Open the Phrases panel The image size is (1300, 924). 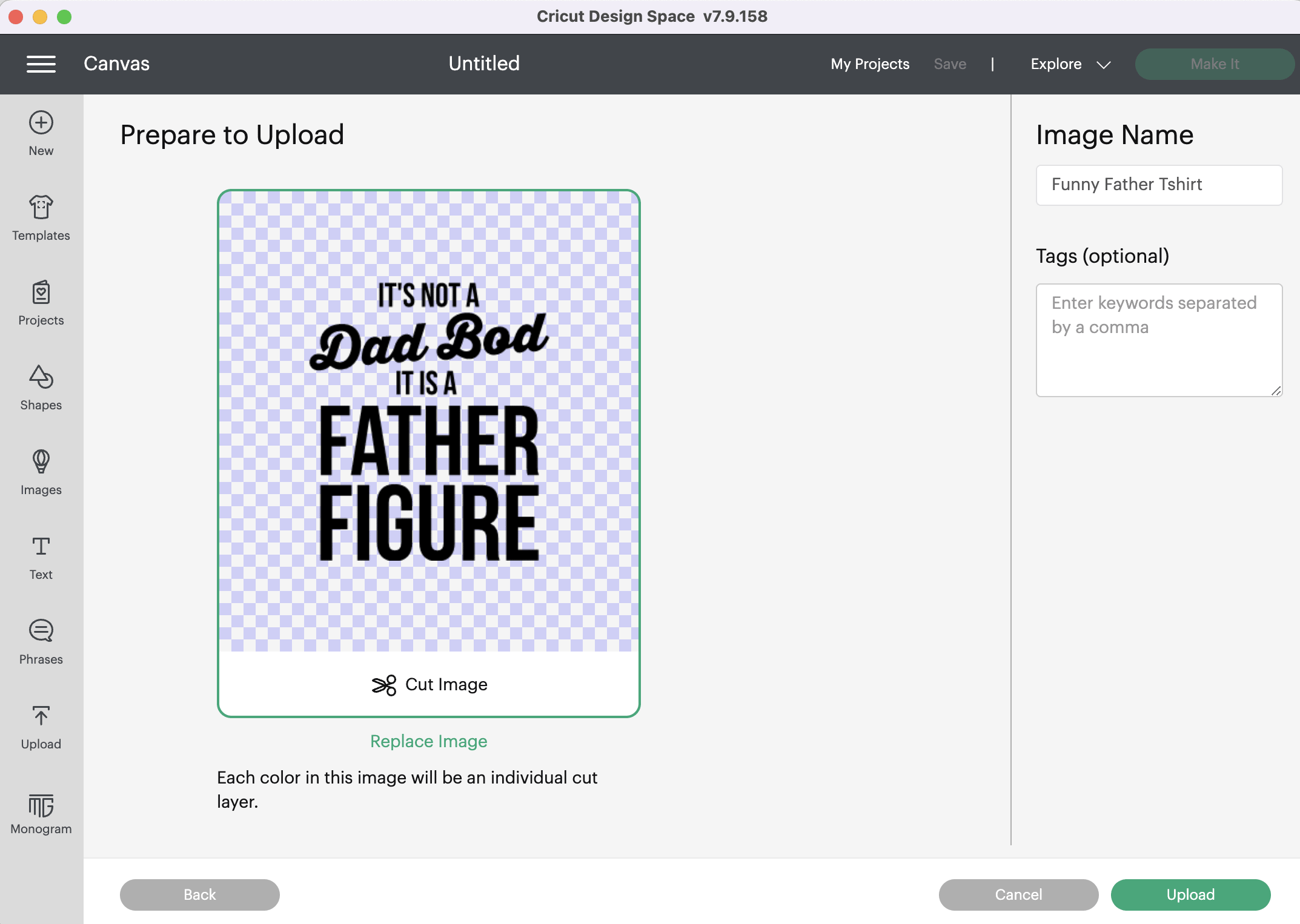(x=41, y=642)
